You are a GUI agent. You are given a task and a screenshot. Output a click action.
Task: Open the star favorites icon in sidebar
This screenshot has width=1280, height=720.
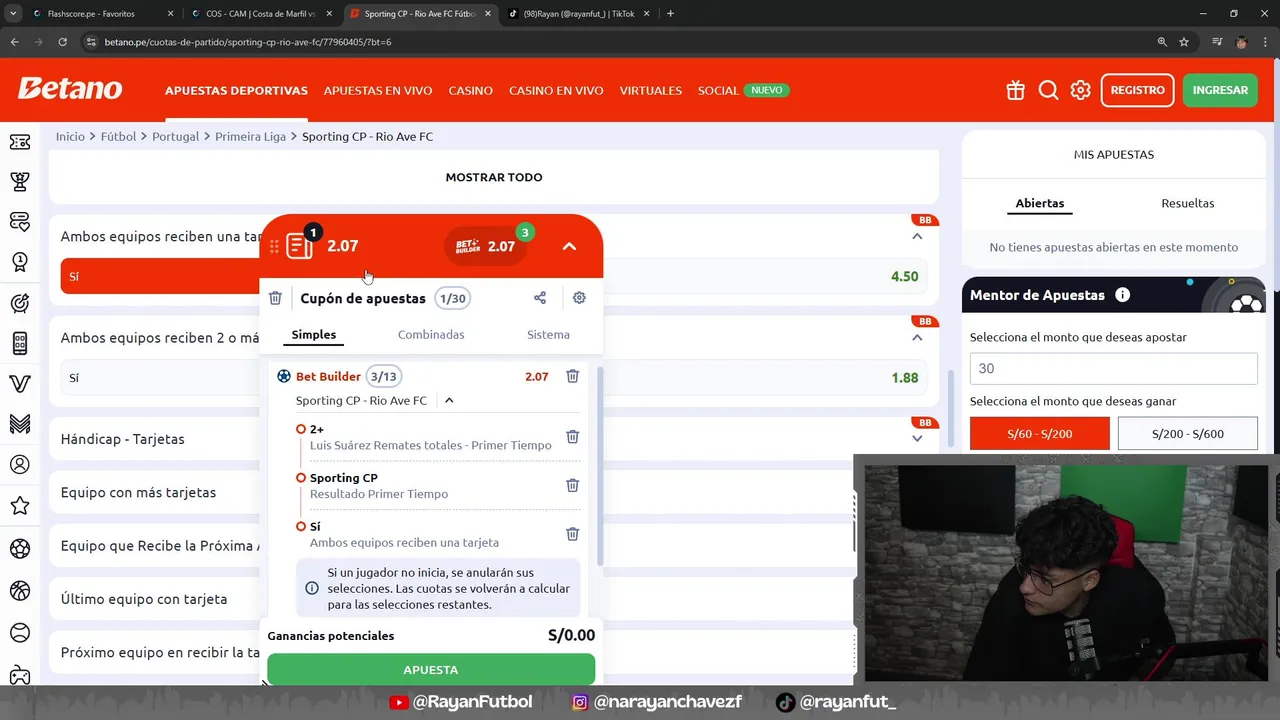(x=19, y=506)
